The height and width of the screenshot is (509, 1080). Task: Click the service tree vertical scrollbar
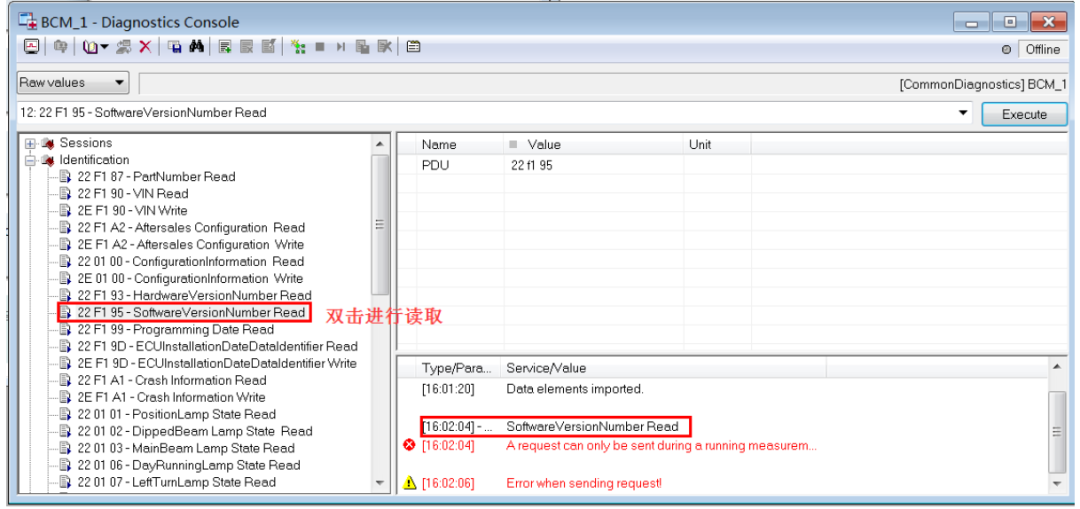click(x=380, y=225)
